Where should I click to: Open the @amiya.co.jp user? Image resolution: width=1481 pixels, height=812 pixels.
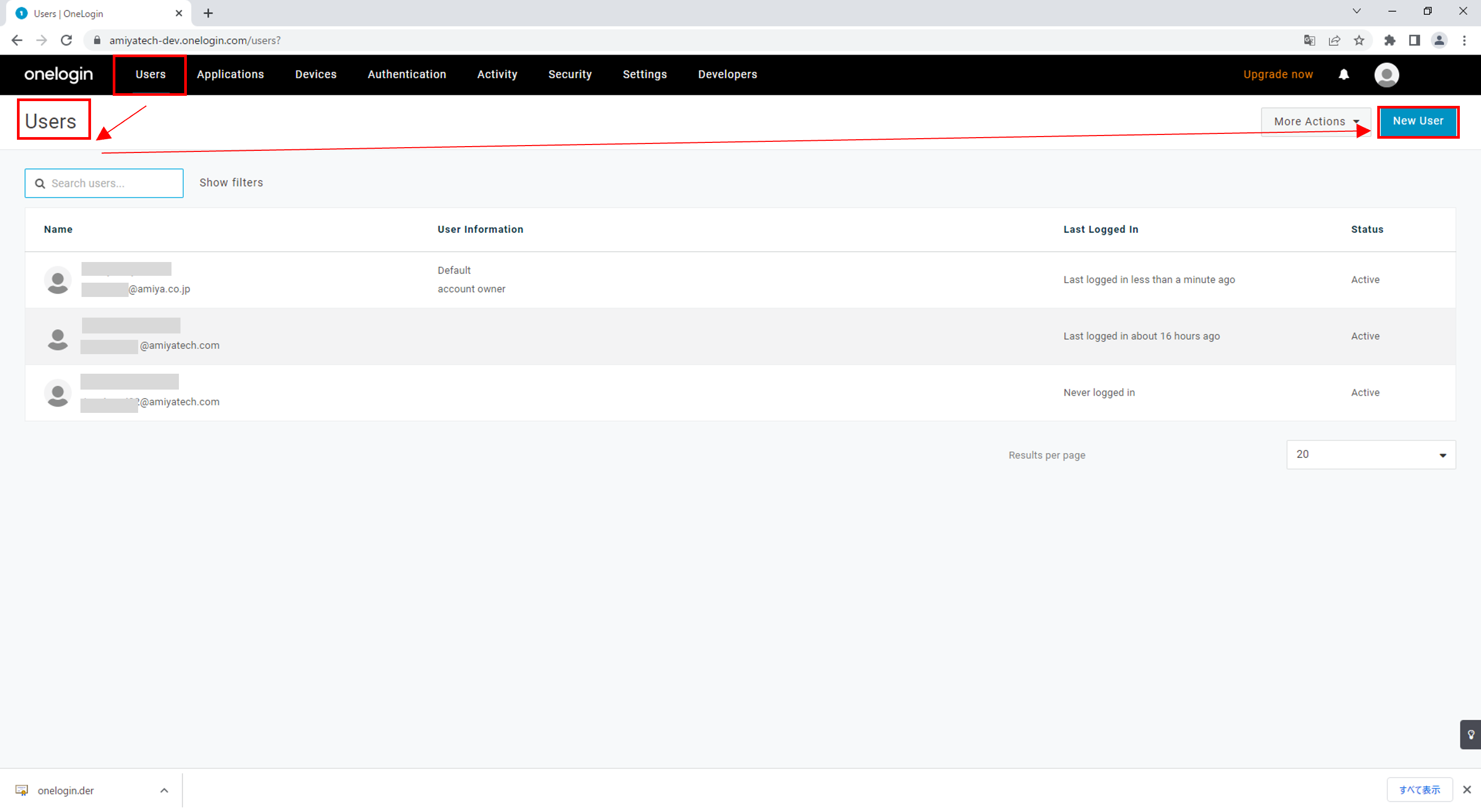(740, 280)
